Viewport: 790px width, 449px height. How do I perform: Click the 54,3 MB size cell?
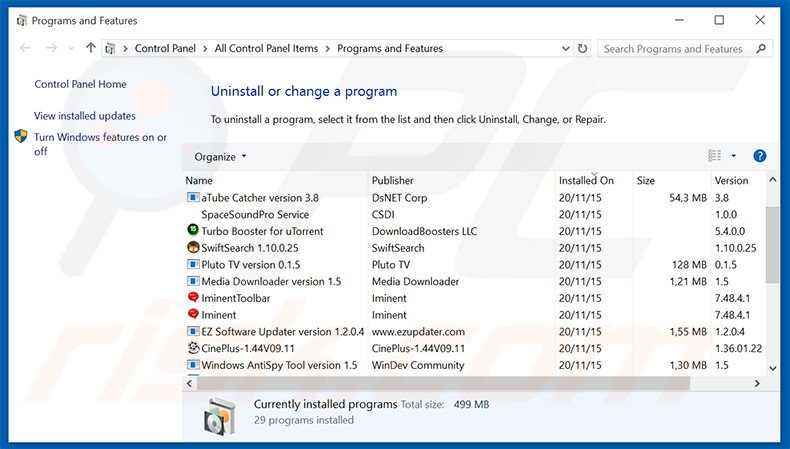688,198
